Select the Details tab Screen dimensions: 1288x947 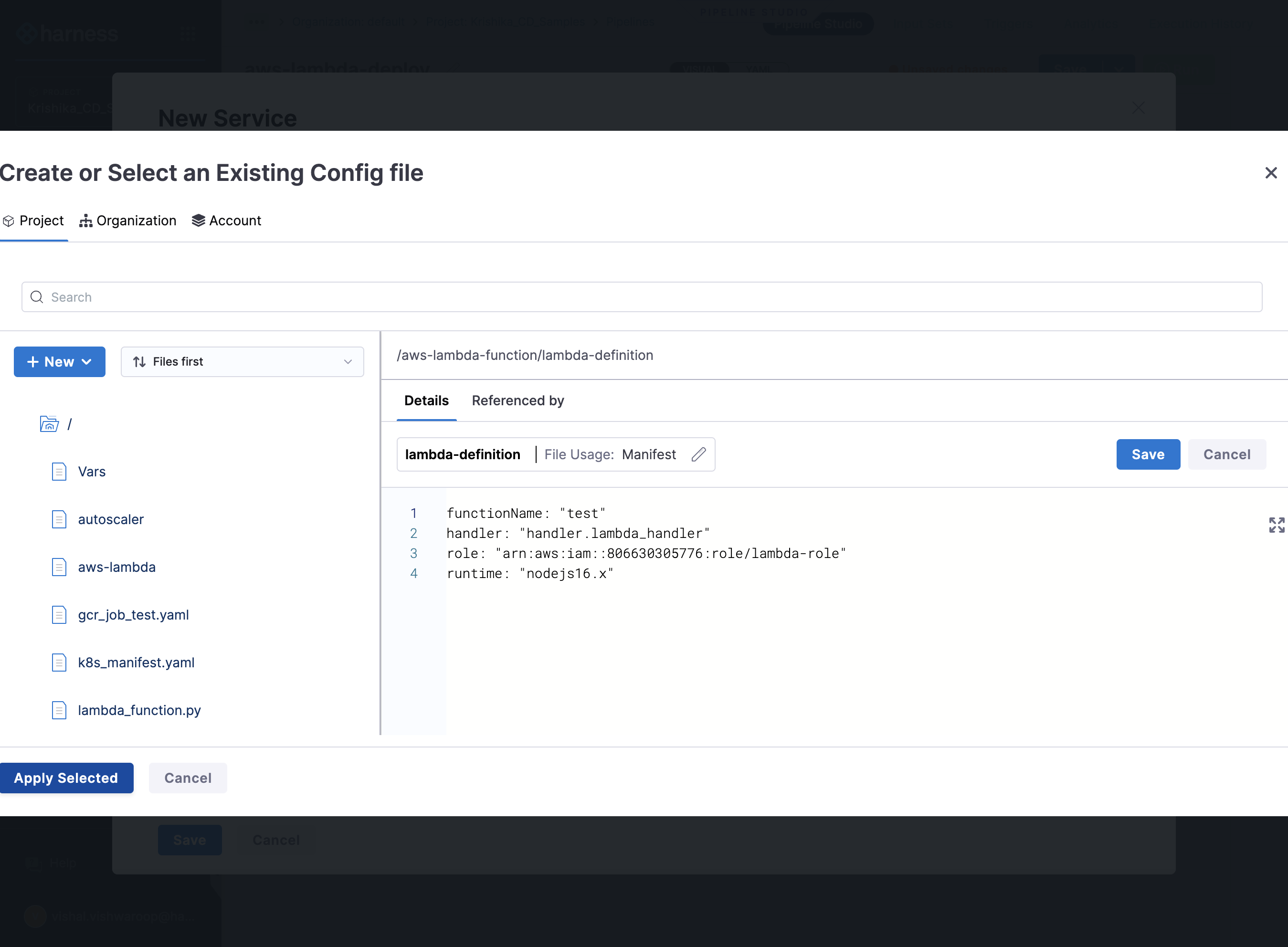pos(426,400)
